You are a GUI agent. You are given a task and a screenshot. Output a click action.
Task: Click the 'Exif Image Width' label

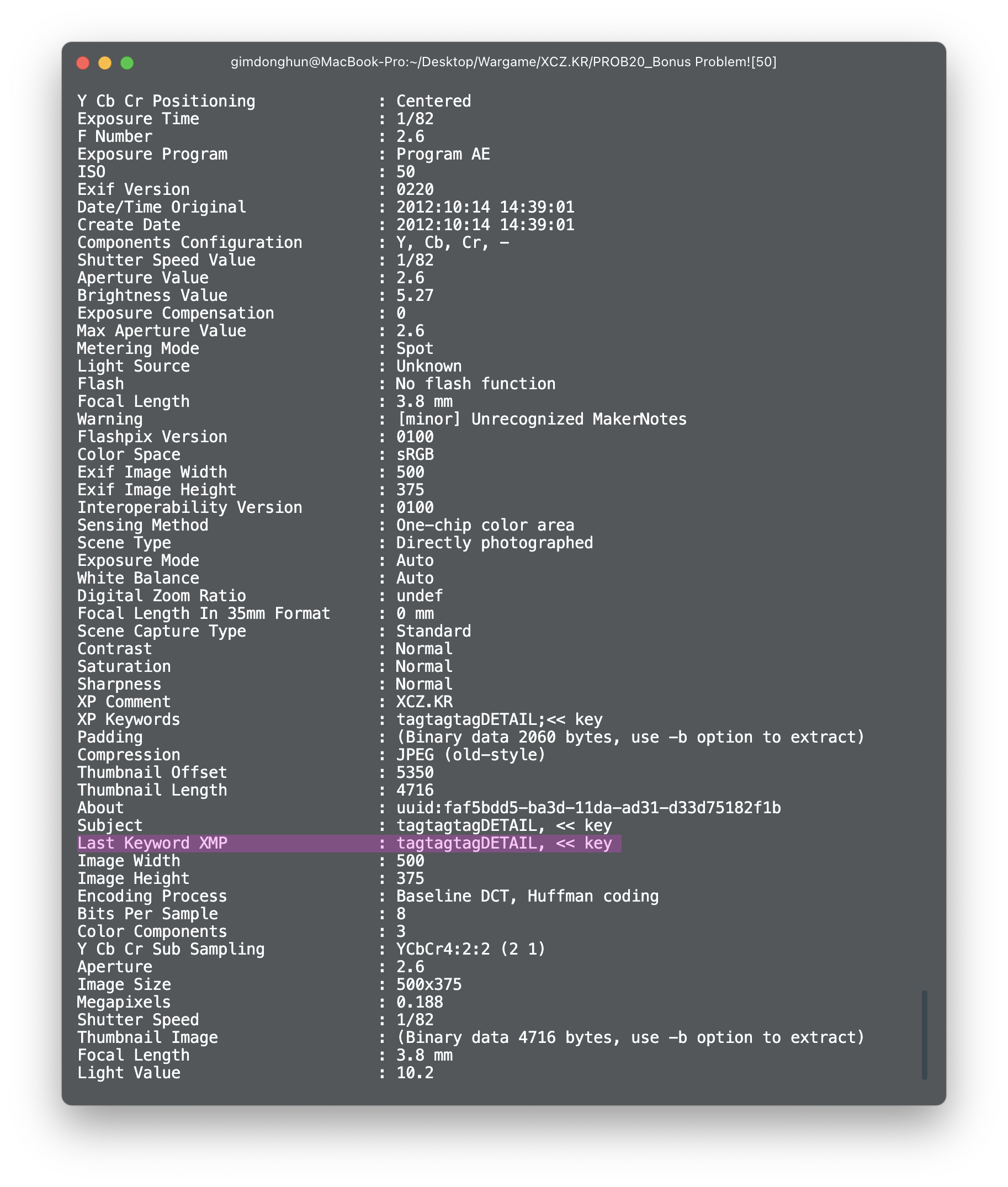pos(152,473)
